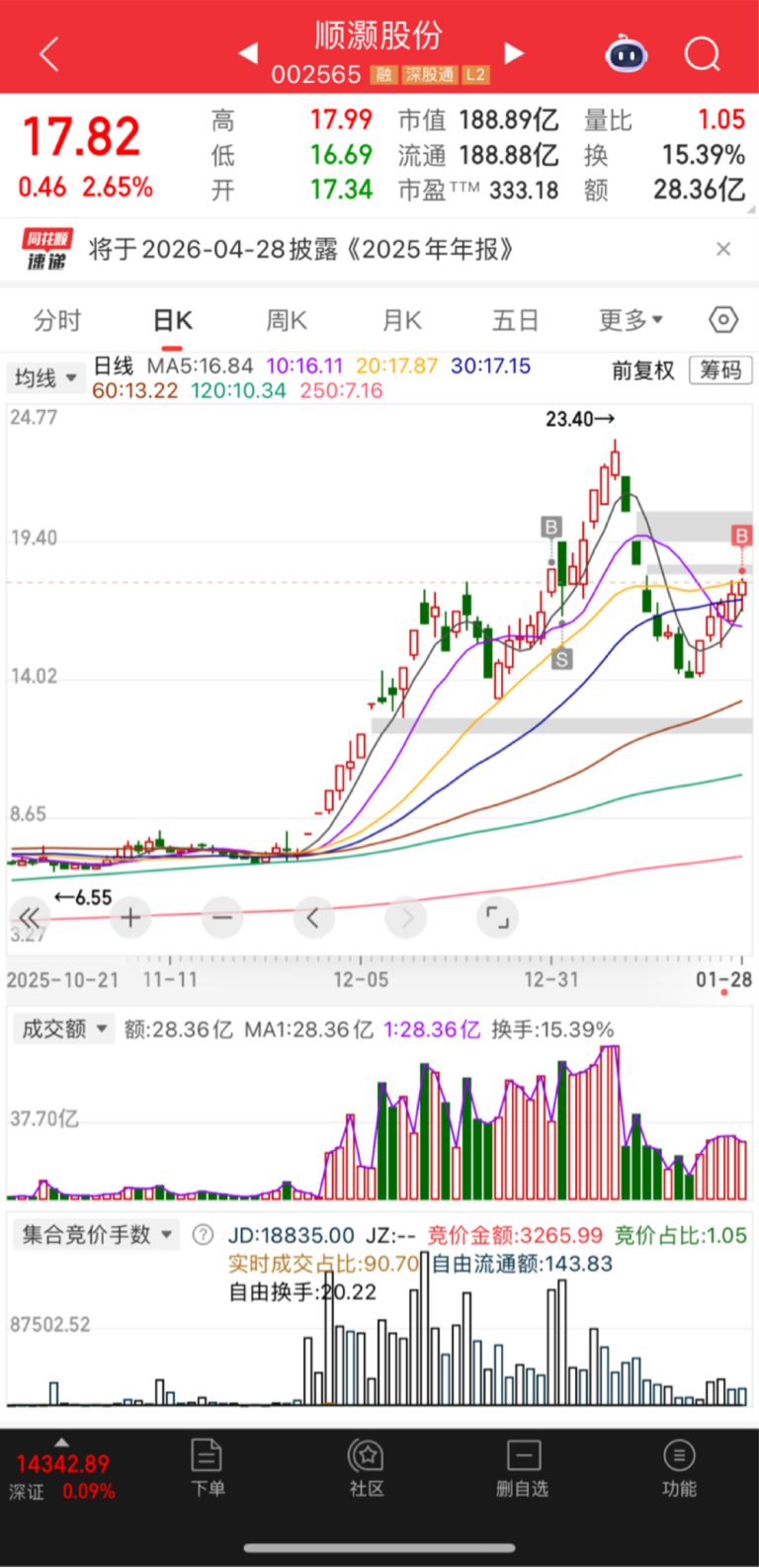The width and height of the screenshot is (759, 1568).
Task: Tap the 6.55 low price label
Action: (x=83, y=897)
